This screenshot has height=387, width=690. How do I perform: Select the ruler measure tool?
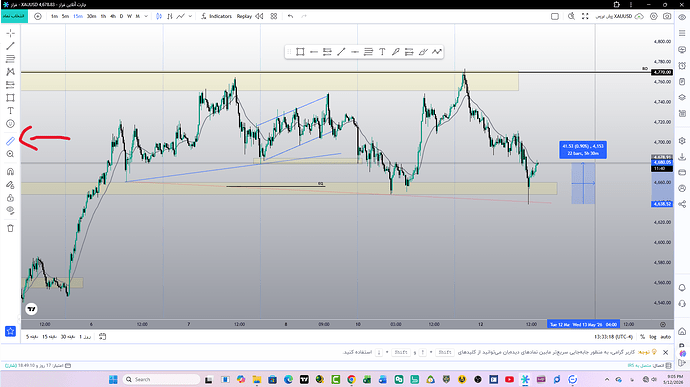[x=11, y=141]
